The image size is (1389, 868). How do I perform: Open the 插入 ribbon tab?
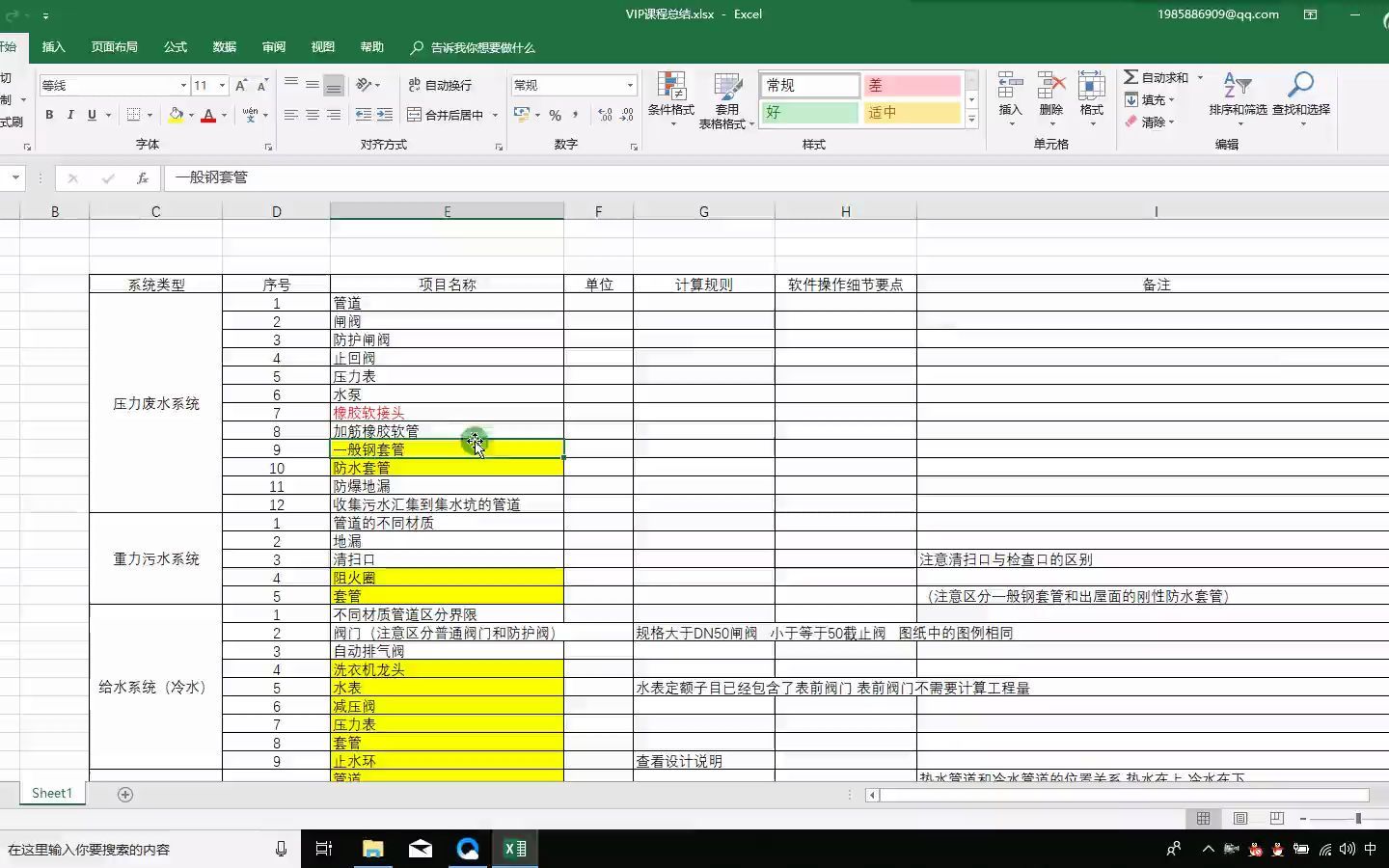point(54,47)
